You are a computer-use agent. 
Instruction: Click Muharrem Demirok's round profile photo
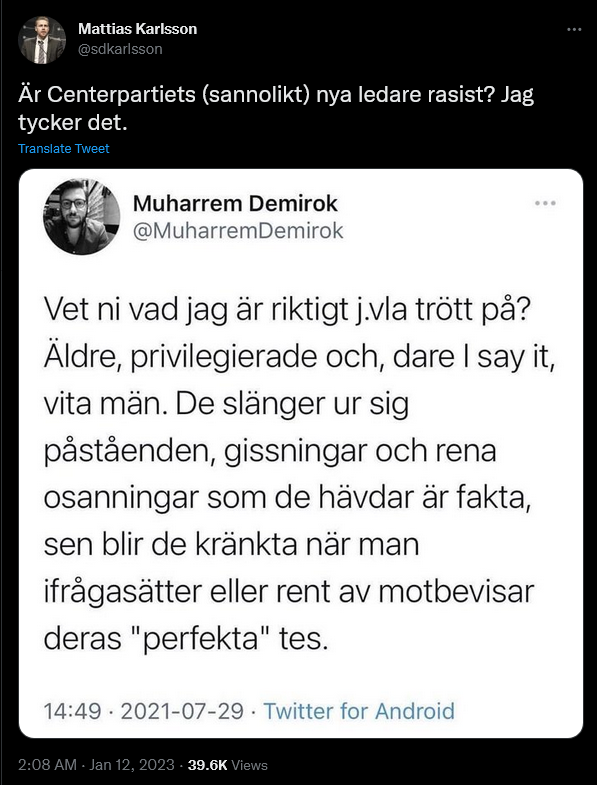tap(82, 217)
